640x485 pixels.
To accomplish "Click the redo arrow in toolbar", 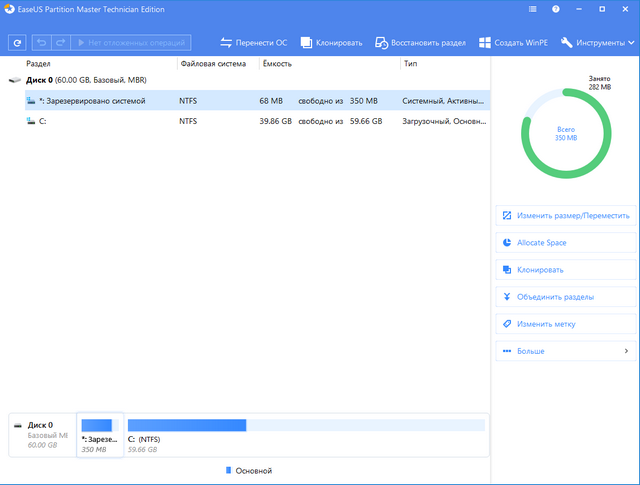I will pyautogui.click(x=60, y=43).
